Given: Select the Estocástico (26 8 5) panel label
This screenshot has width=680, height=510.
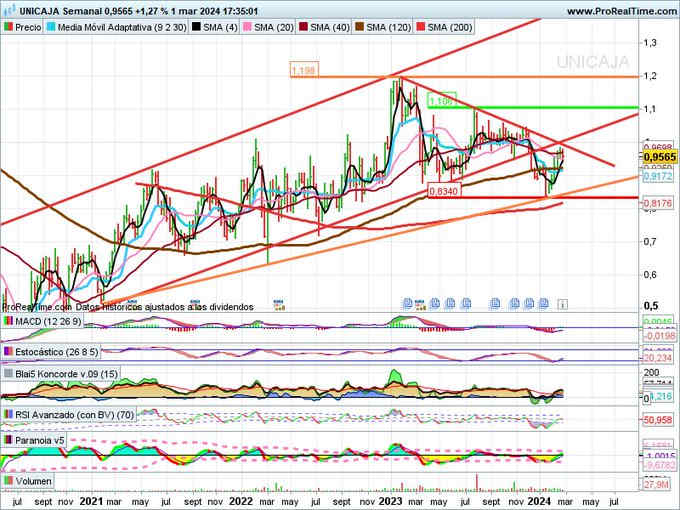Looking at the screenshot, I should pyautogui.click(x=57, y=351).
